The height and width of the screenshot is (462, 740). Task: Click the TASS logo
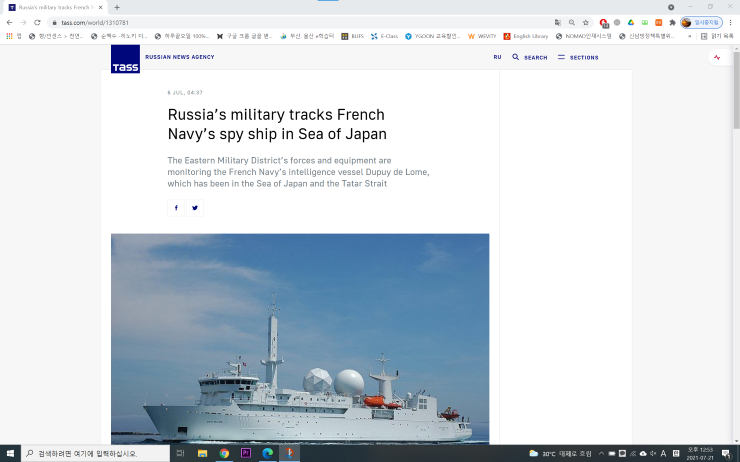point(125,58)
